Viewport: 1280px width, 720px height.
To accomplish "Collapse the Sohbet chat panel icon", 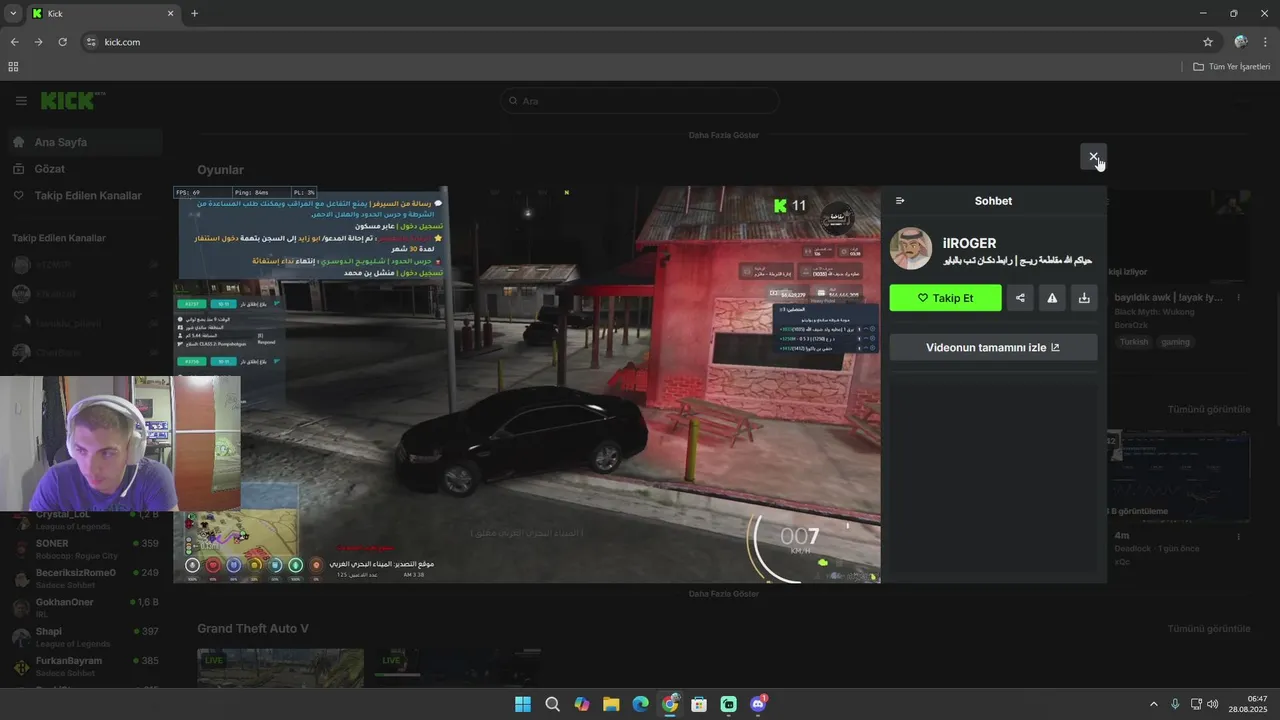I will (900, 201).
